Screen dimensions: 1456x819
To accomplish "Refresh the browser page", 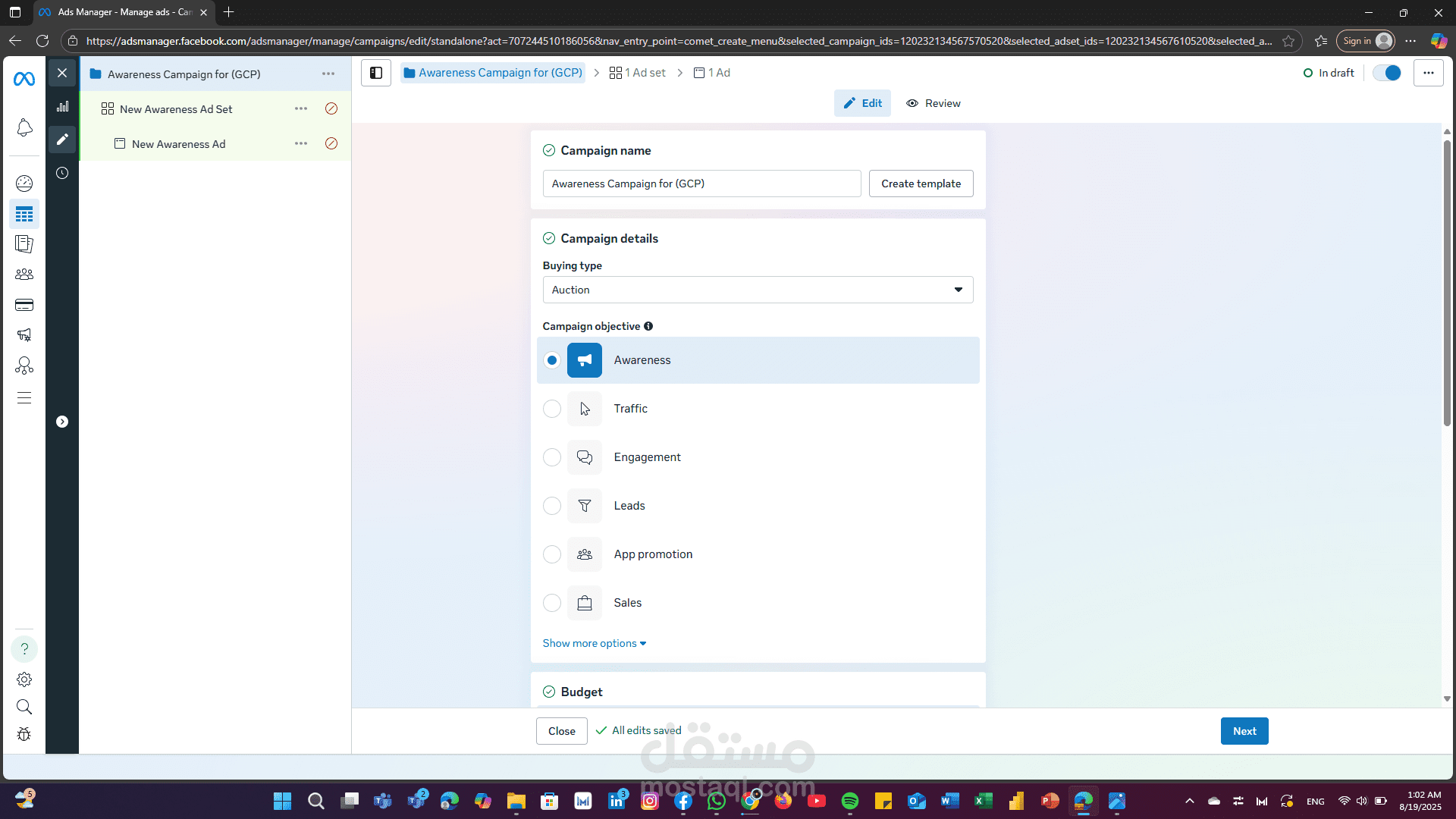I will tap(42, 41).
